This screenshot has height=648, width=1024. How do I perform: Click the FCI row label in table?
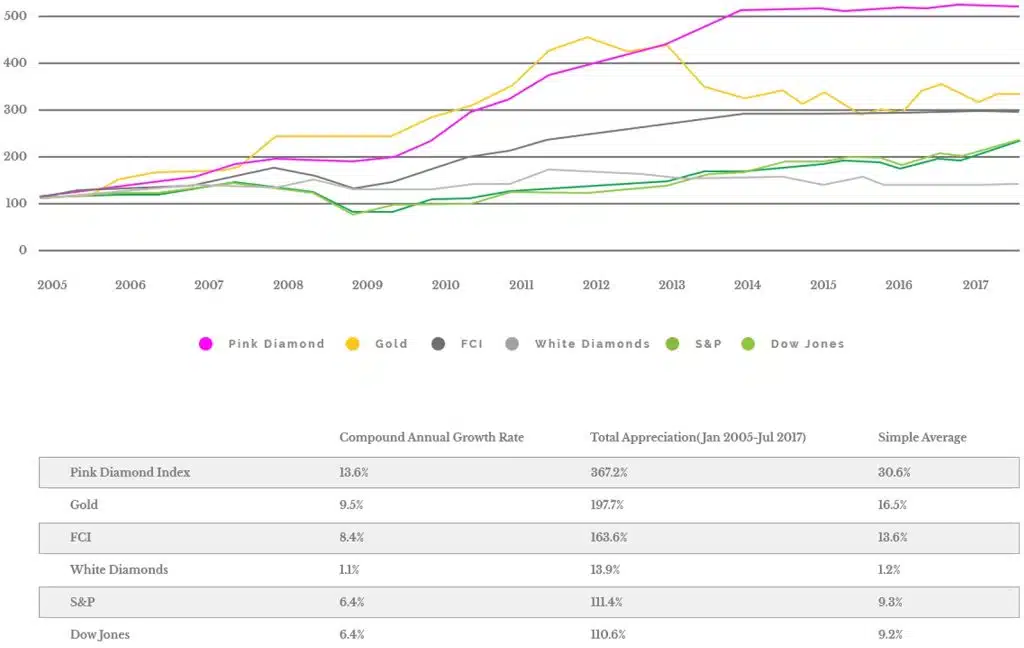click(81, 537)
